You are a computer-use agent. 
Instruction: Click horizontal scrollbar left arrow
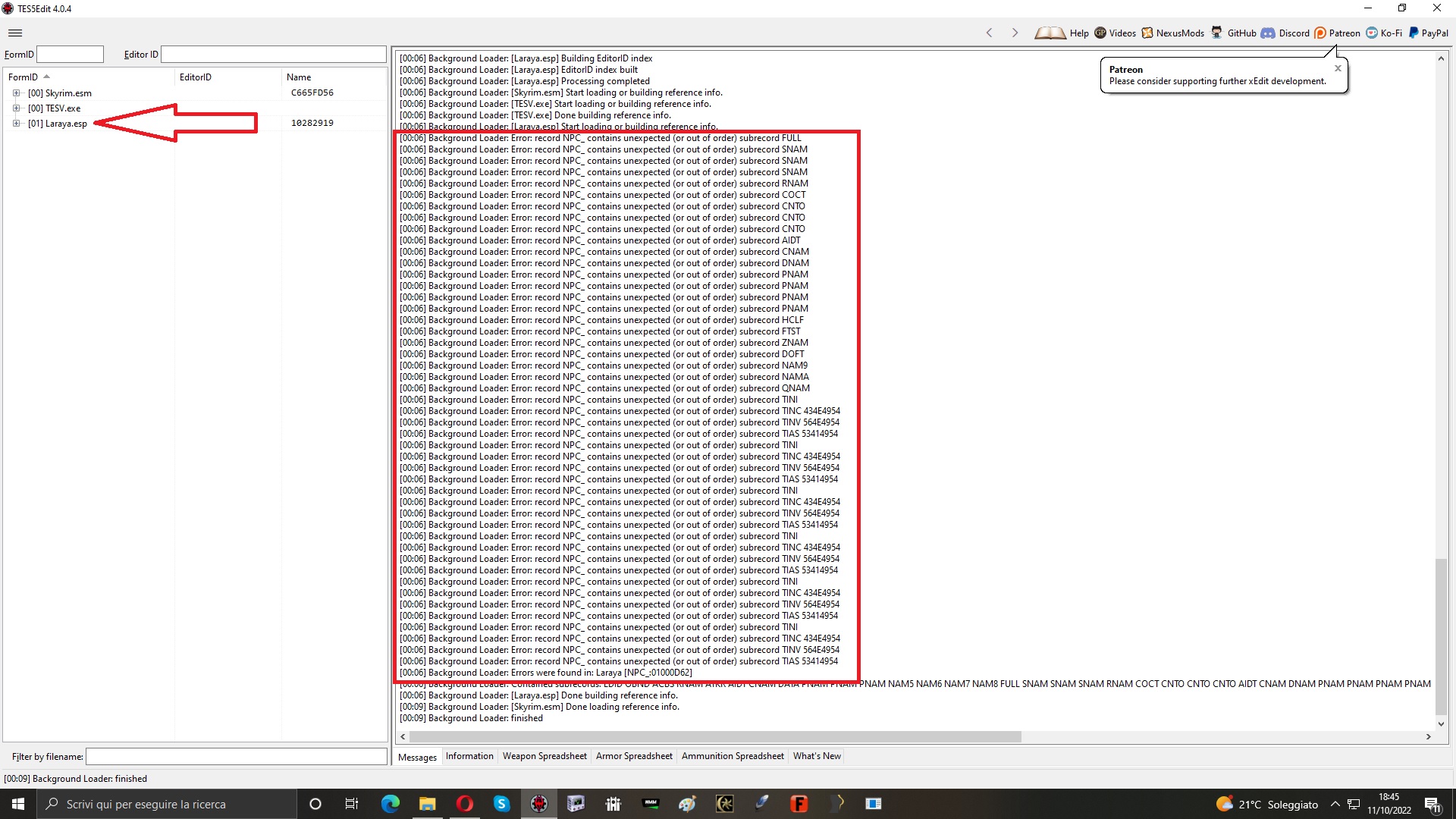(x=403, y=736)
